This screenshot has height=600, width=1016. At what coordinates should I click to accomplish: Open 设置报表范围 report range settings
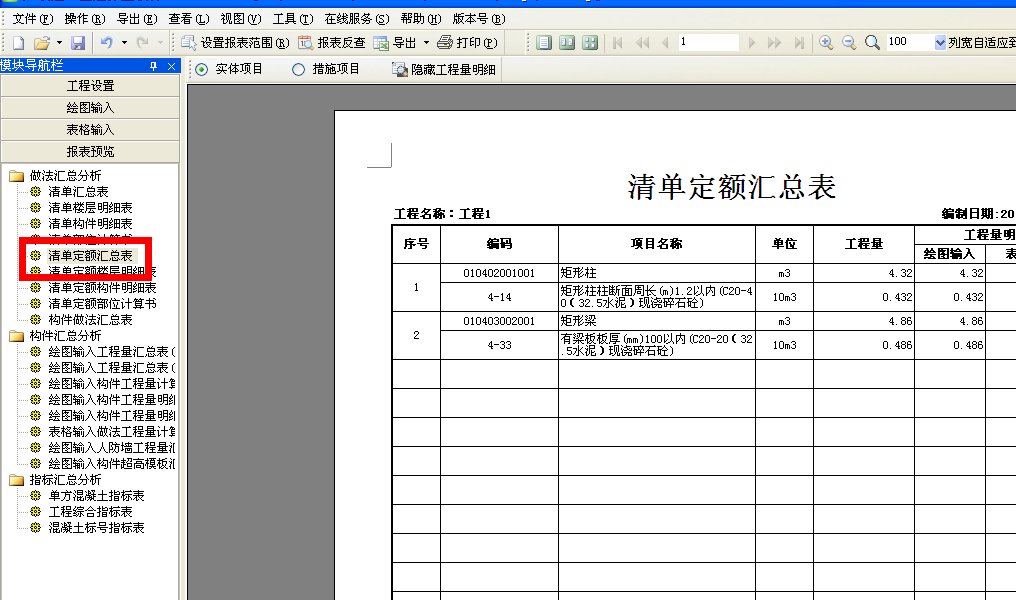[235, 43]
